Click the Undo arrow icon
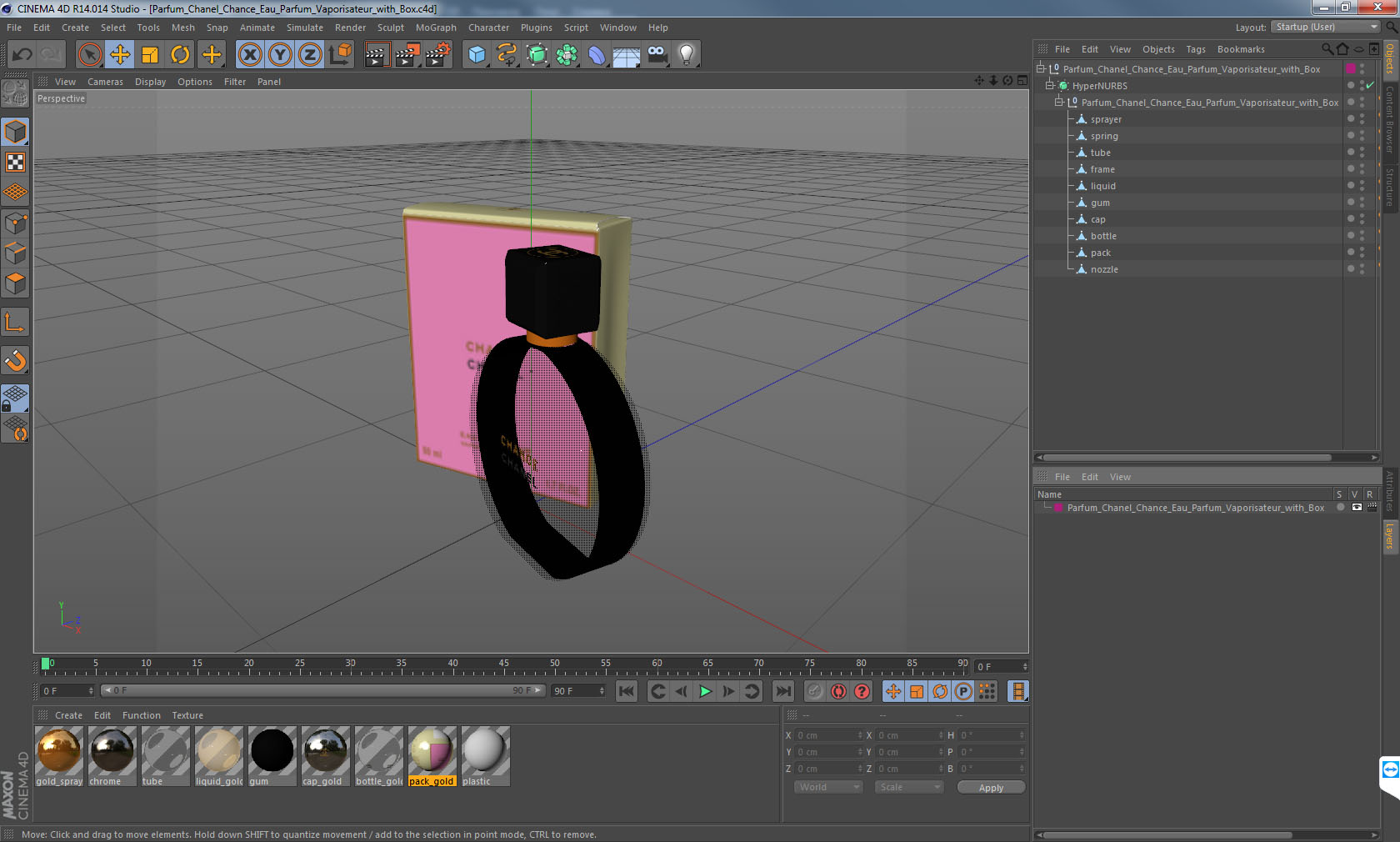The height and width of the screenshot is (842, 1400). [x=22, y=55]
